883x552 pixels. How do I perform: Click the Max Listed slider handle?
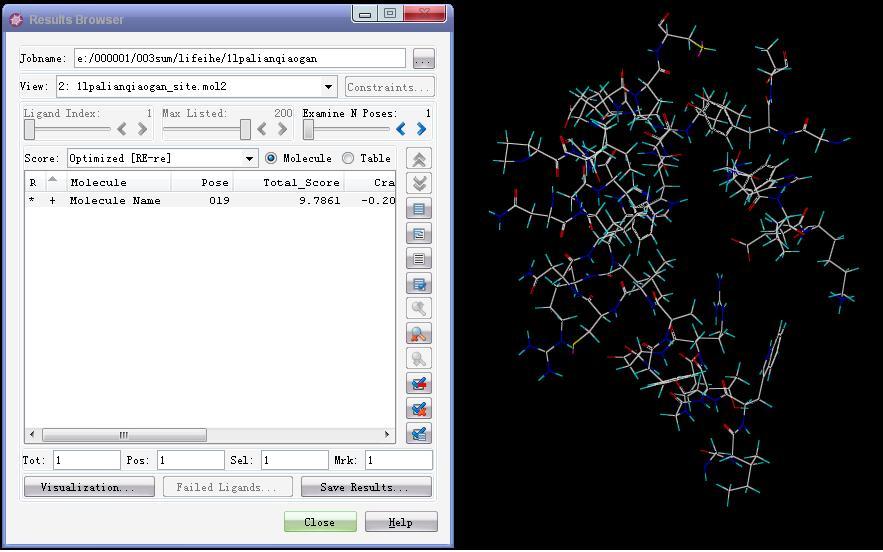coord(245,130)
